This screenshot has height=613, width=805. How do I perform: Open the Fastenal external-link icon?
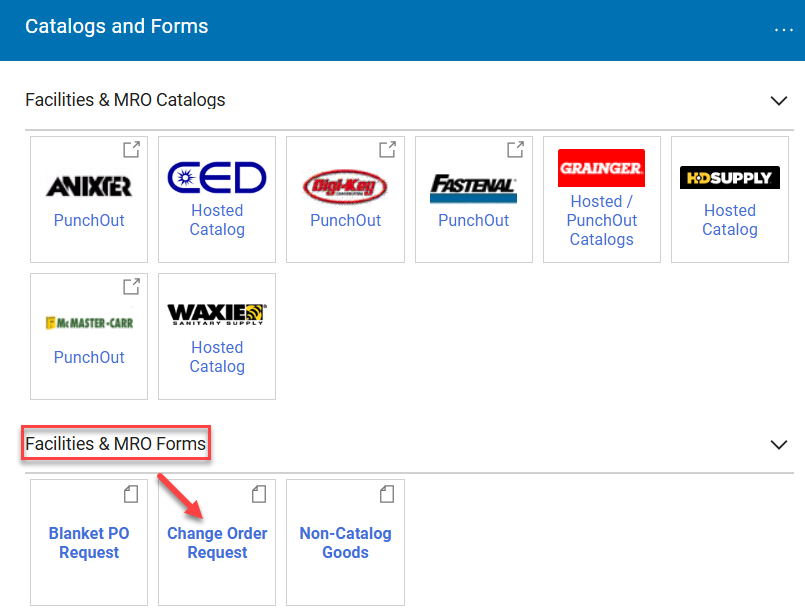click(515, 149)
